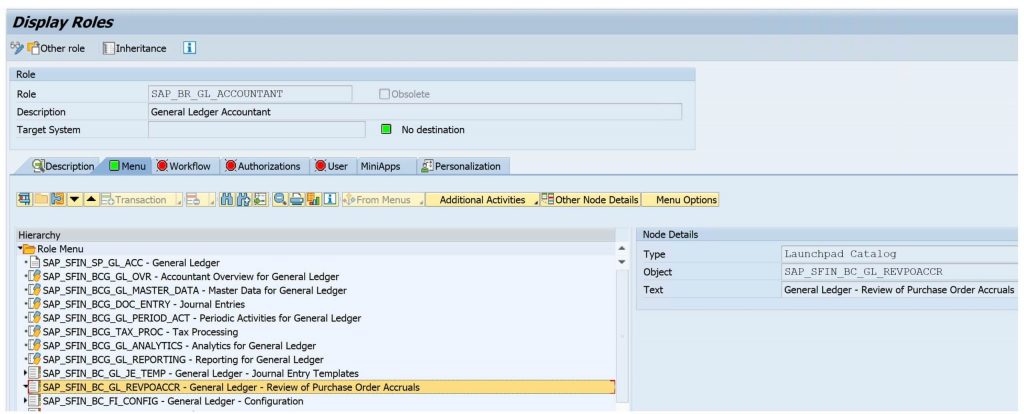Select SAP_SFIN_SP_GL_ACC General Ledger node
The width and height of the screenshot is (1024, 414).
131,263
